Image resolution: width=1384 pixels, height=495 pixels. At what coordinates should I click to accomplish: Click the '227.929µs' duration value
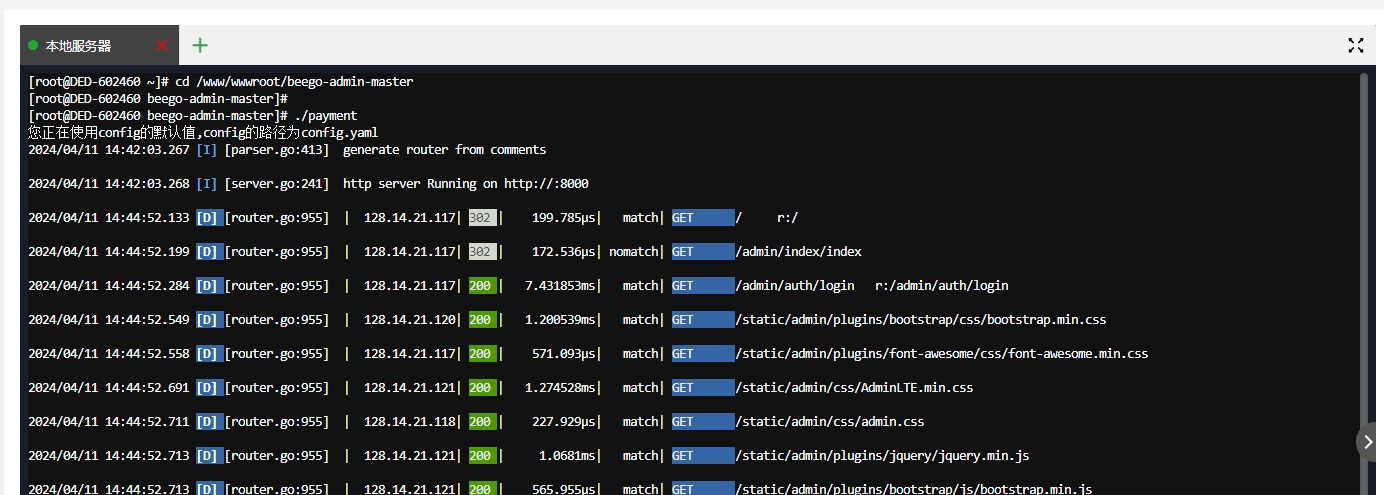pos(564,422)
